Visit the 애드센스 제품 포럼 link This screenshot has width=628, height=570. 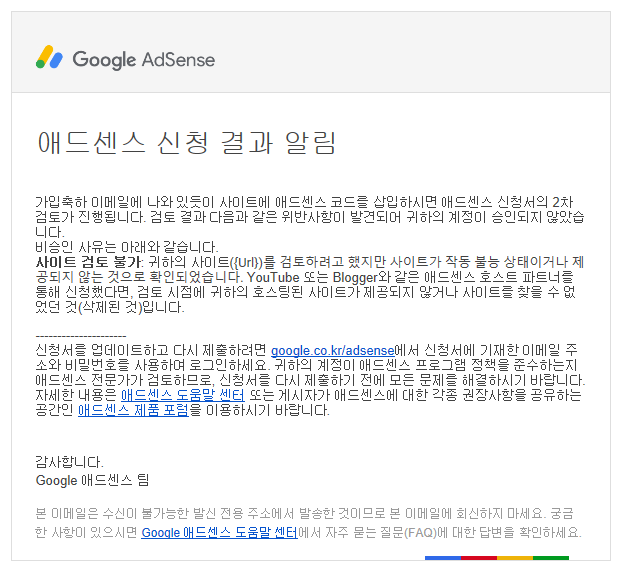click(133, 410)
